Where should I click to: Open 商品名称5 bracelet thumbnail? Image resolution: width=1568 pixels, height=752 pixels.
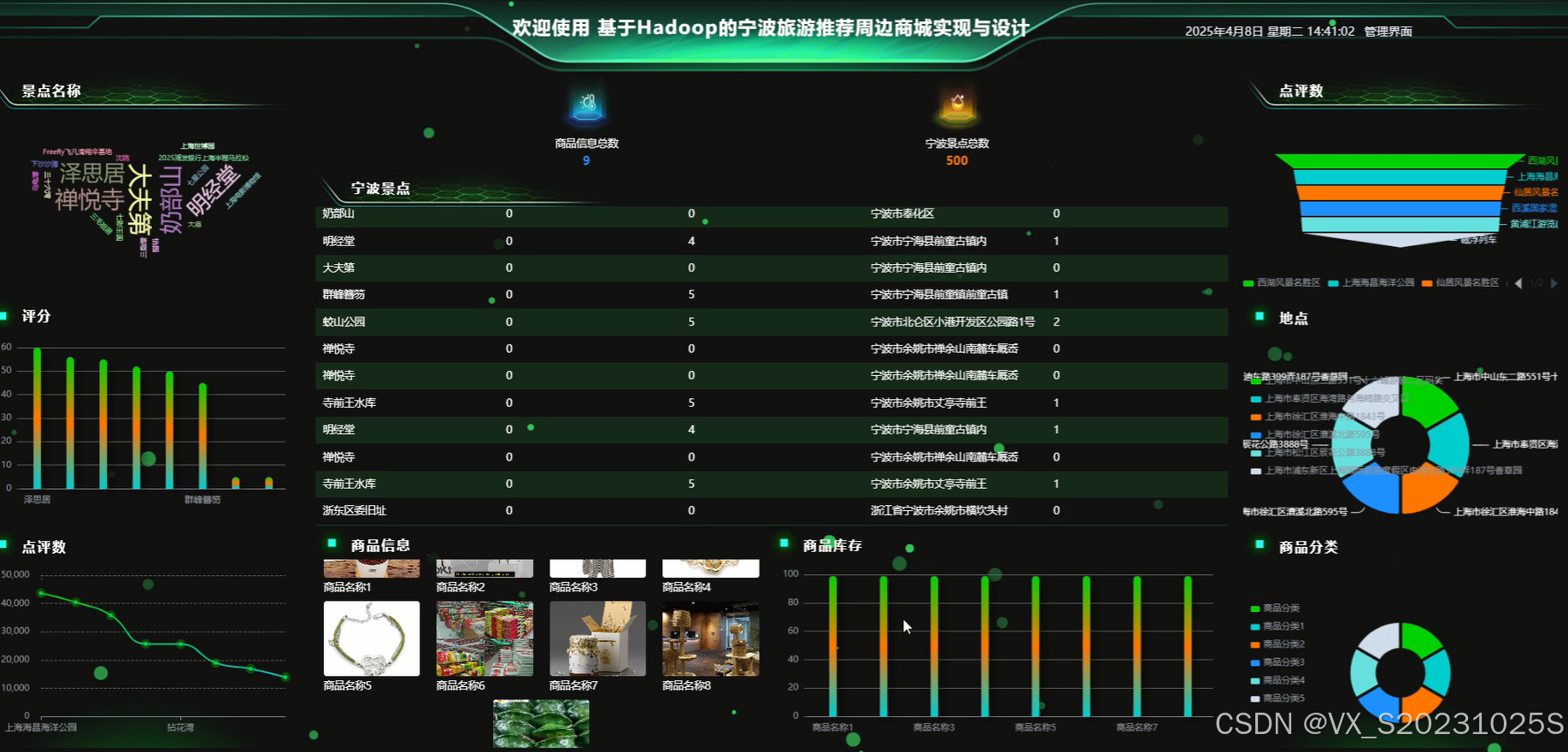[372, 638]
